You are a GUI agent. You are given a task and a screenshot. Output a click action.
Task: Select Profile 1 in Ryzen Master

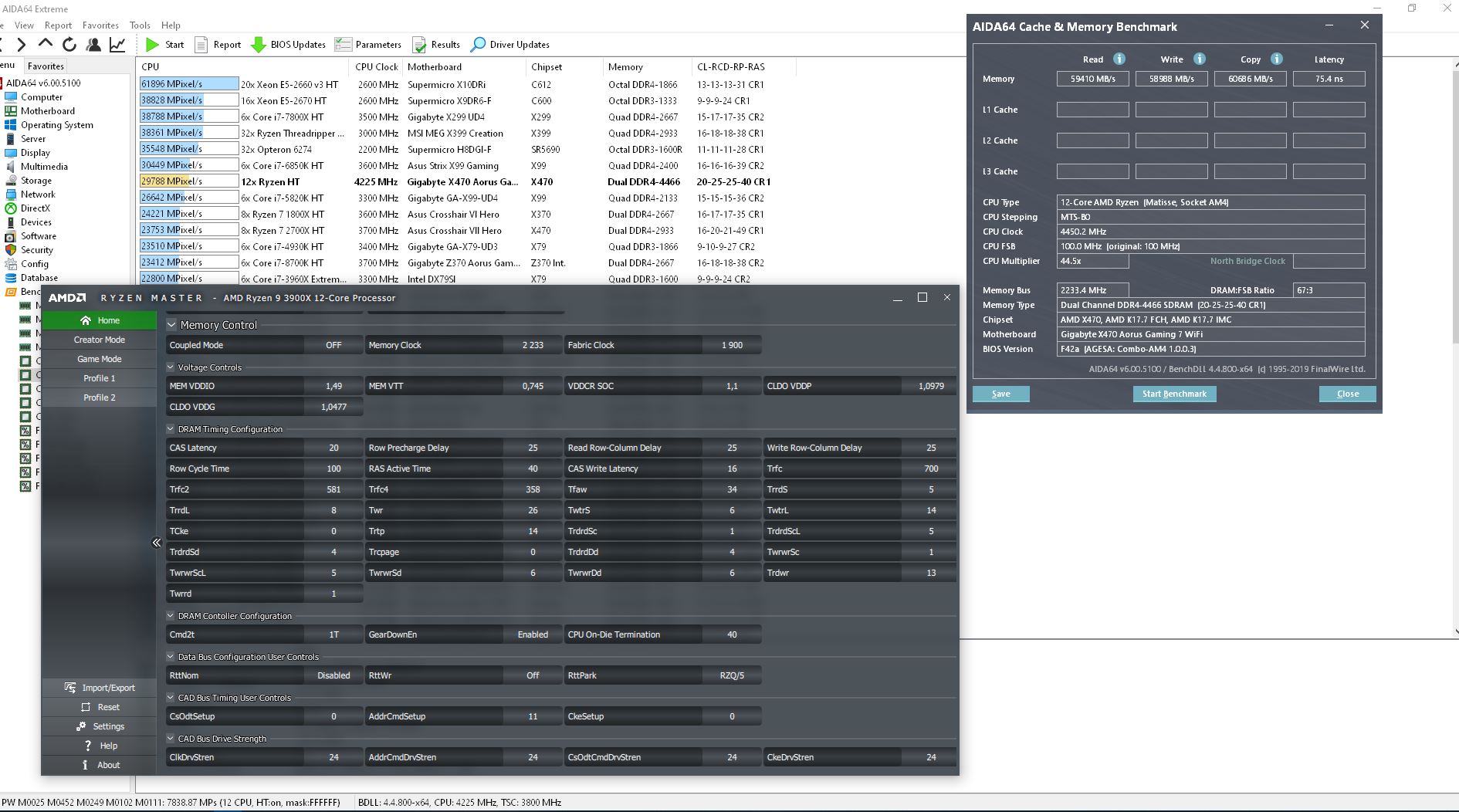[100, 378]
